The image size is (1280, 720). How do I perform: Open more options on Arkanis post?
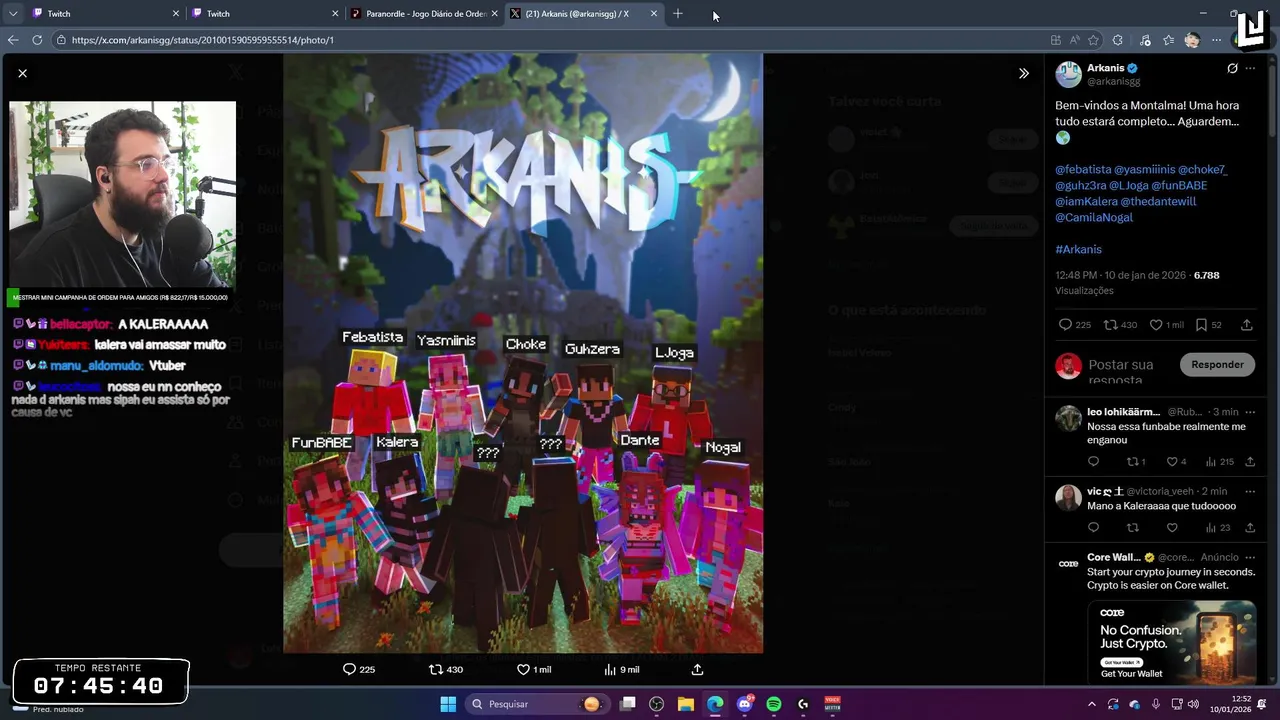click(x=1250, y=68)
